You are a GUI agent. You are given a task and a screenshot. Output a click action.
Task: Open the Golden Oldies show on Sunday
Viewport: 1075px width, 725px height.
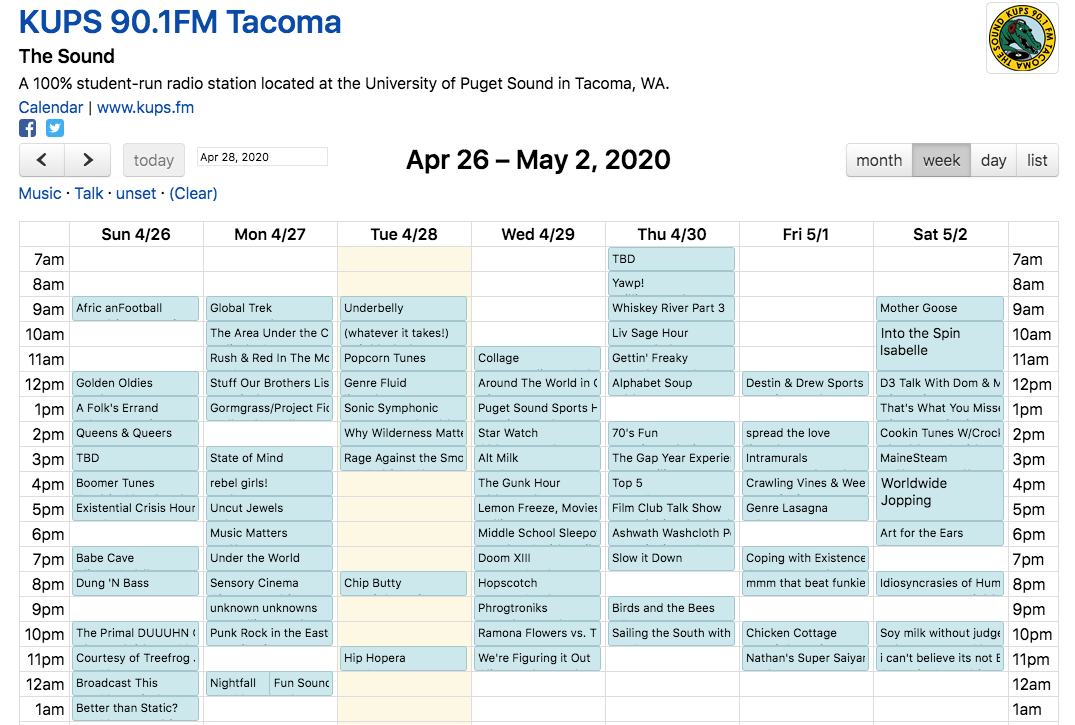[x=135, y=383]
